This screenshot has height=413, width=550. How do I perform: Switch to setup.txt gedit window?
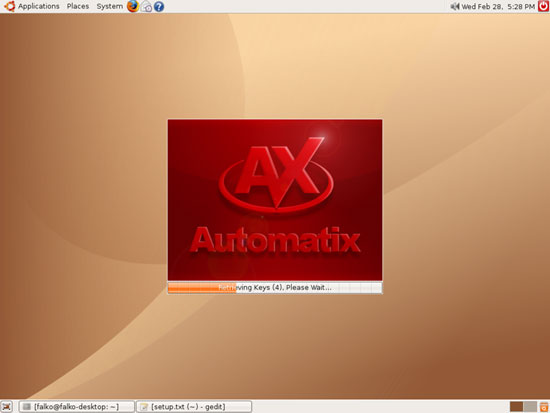pyautogui.click(x=194, y=407)
